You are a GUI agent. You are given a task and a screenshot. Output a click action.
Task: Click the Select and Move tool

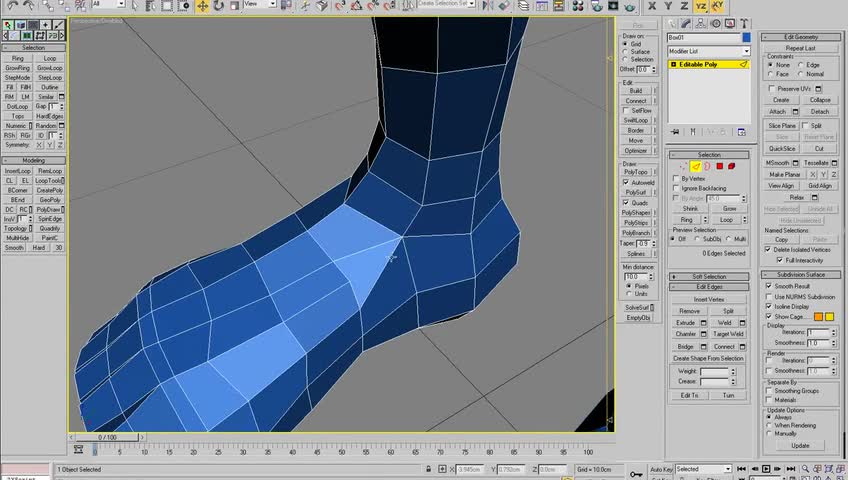pyautogui.click(x=203, y=6)
